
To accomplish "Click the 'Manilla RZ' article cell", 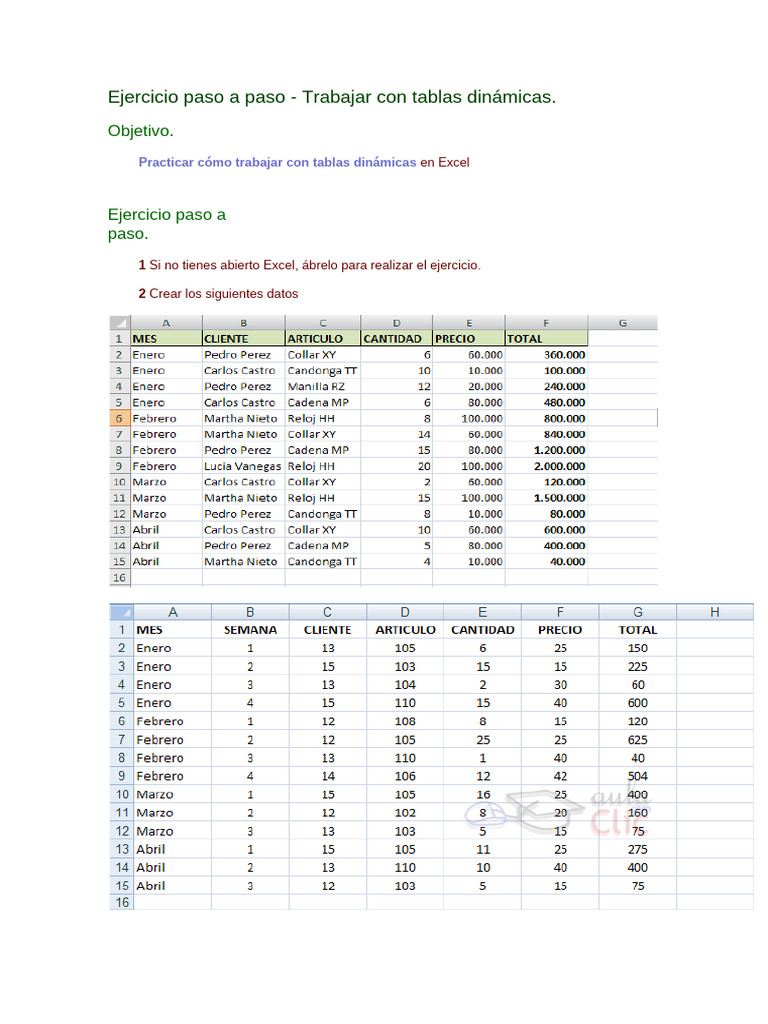I will click(x=316, y=386).
